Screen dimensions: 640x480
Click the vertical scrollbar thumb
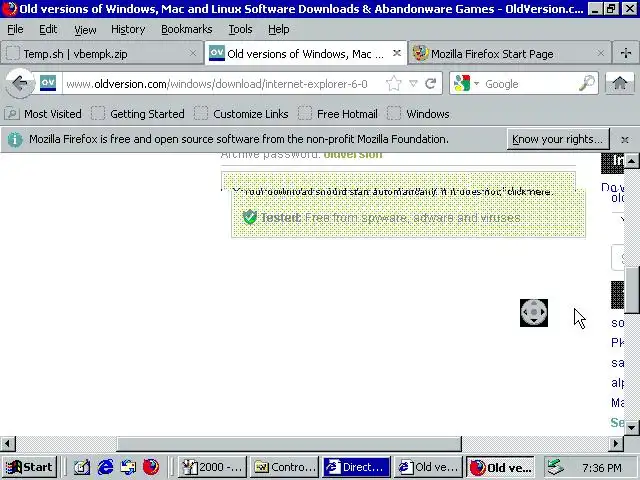tap(631, 290)
